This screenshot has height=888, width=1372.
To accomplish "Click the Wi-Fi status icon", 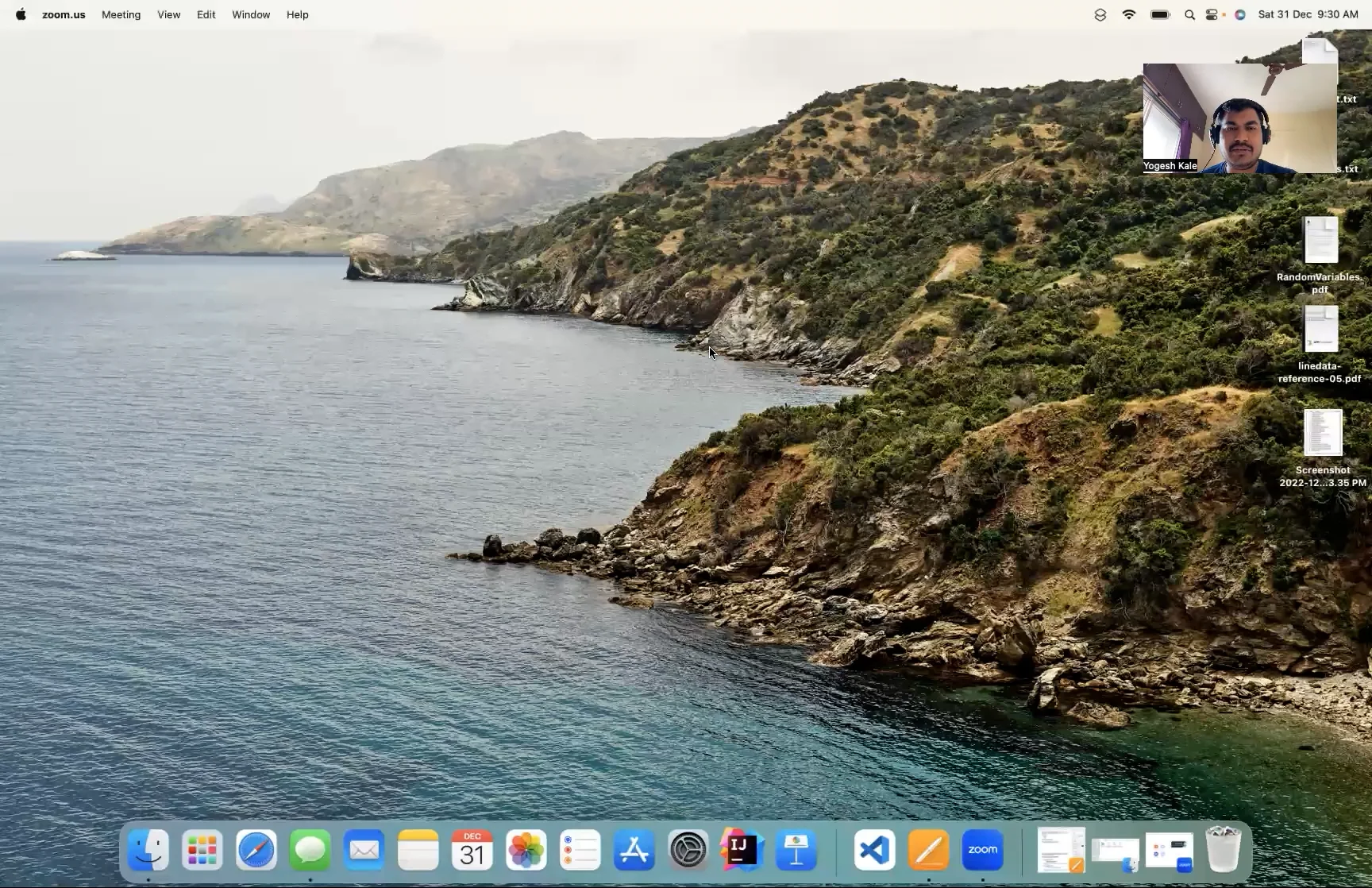I will click(1128, 14).
